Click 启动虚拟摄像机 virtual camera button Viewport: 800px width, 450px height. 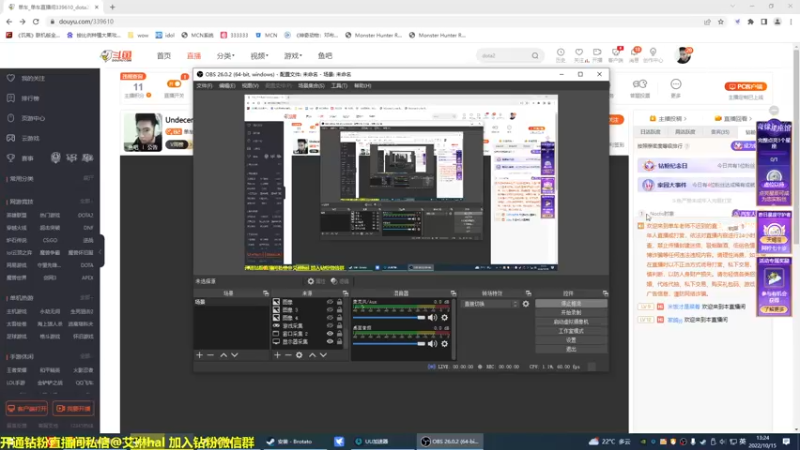571,321
